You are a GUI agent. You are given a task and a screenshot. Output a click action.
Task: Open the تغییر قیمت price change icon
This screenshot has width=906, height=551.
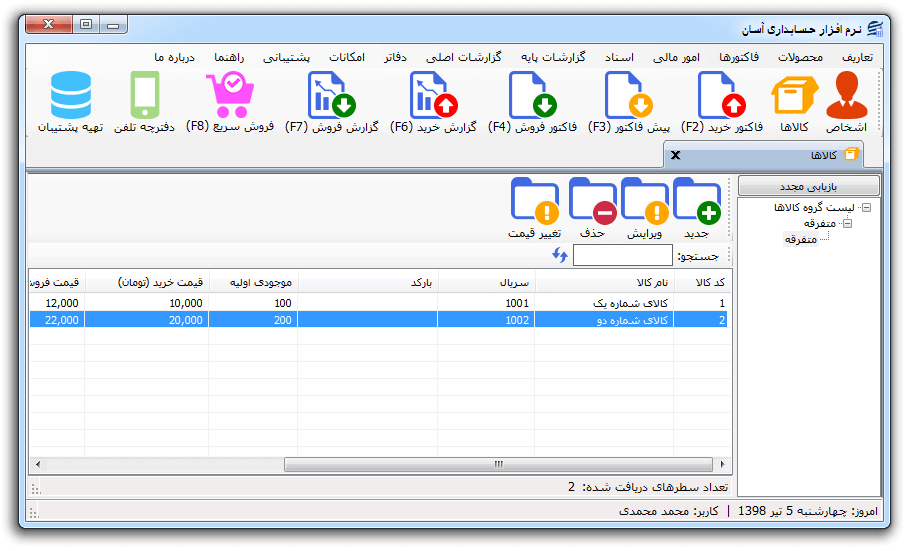click(x=534, y=200)
